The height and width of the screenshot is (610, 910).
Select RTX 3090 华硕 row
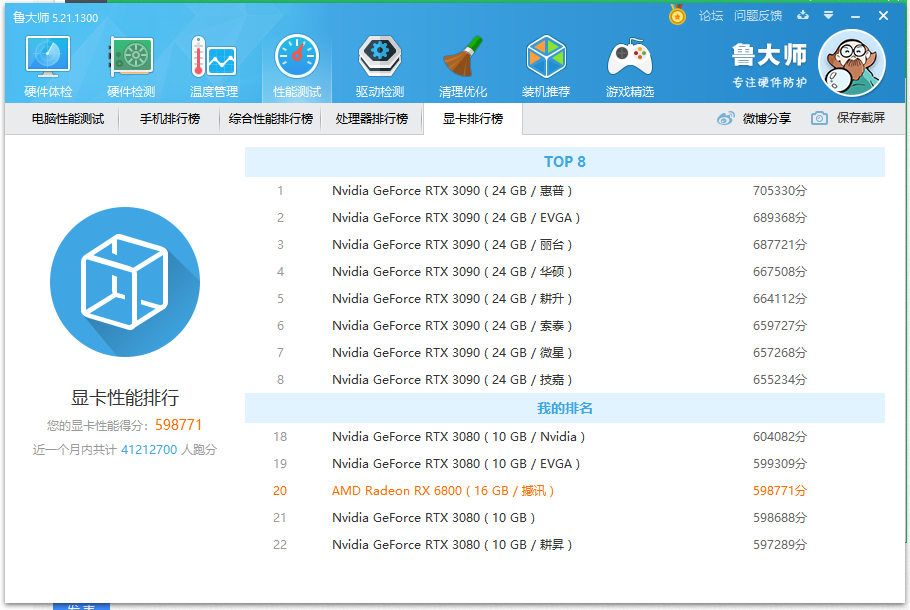(565, 272)
